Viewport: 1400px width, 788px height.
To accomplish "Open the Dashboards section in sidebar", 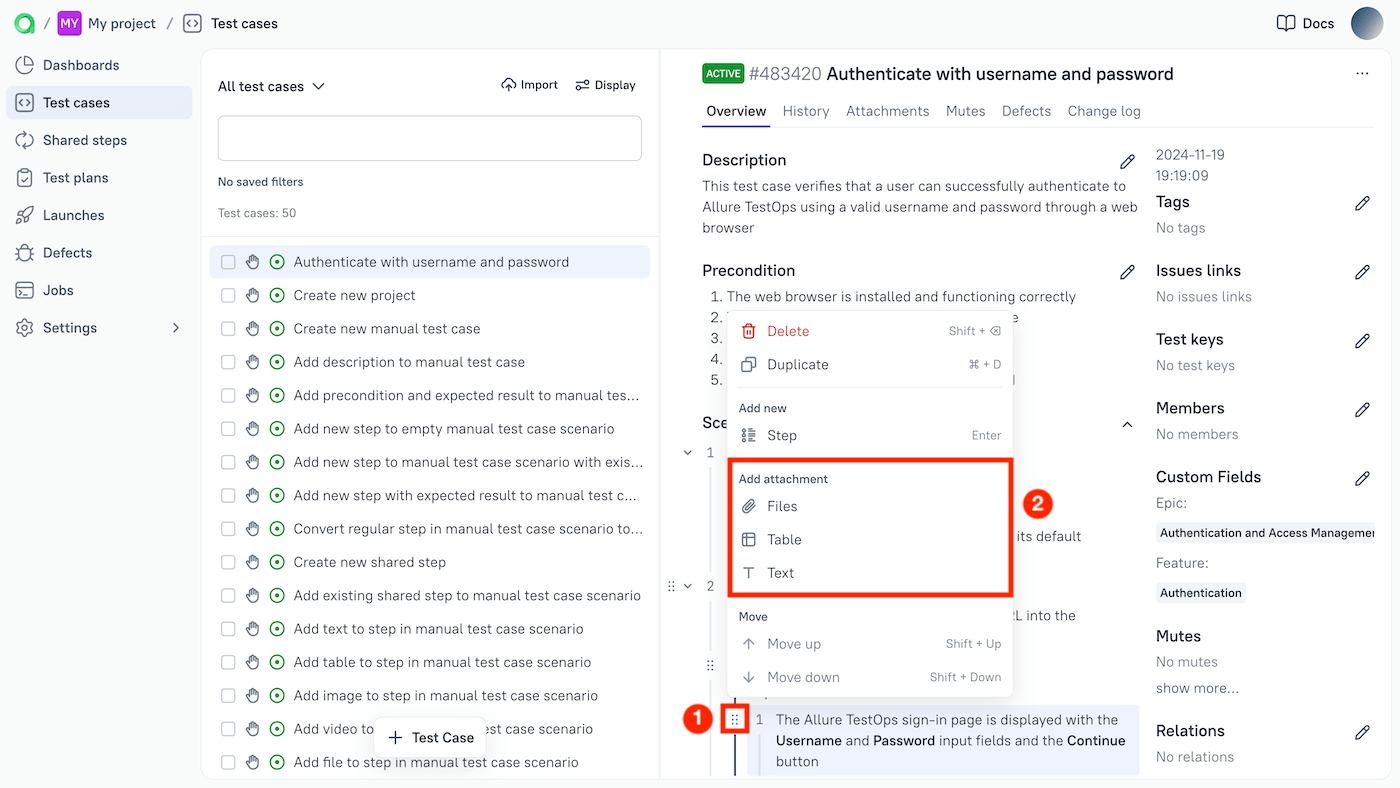I will [x=75, y=64].
